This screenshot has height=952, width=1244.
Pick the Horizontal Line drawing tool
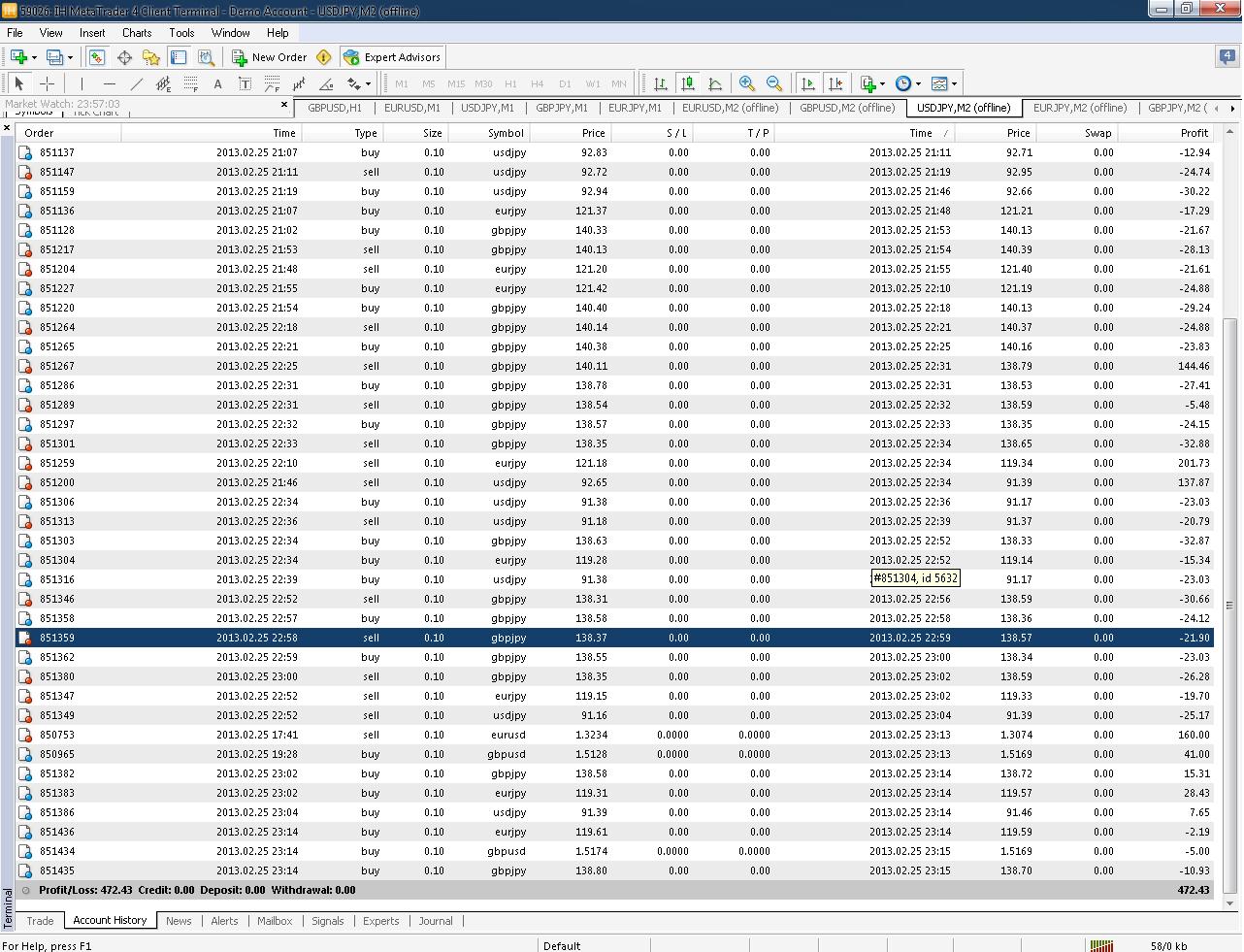[110, 83]
